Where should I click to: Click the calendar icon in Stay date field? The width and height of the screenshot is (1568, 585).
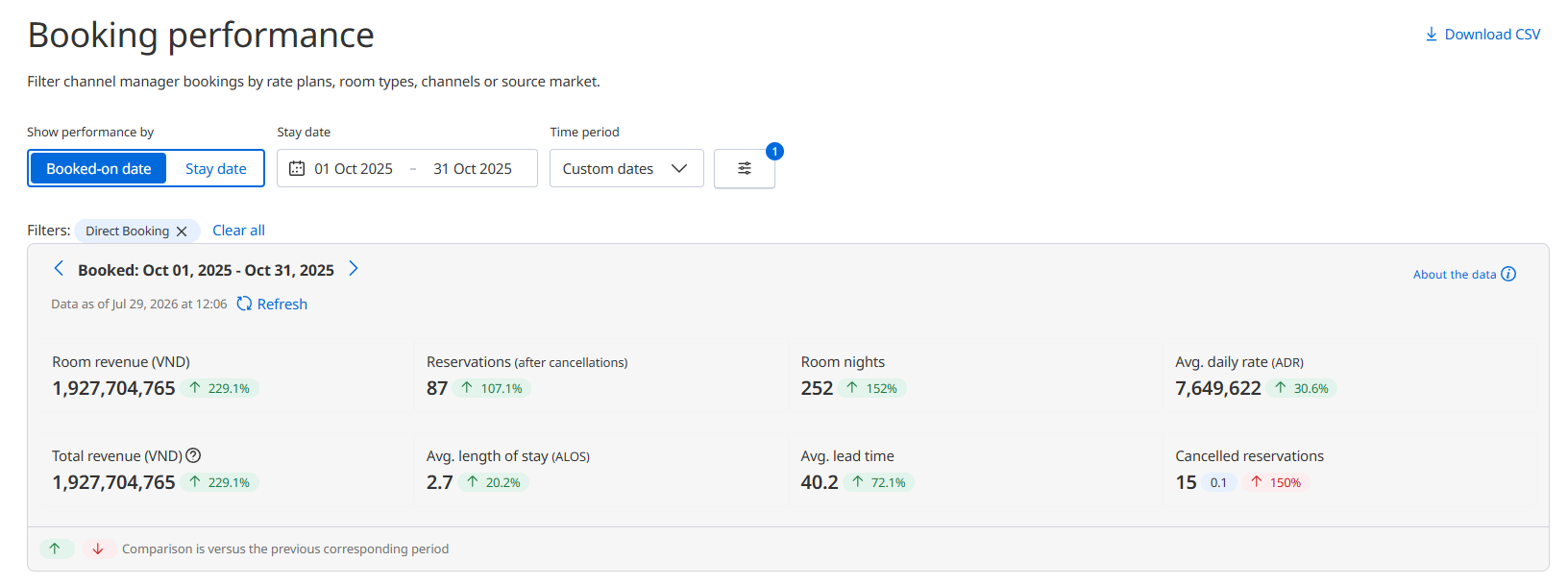[297, 168]
